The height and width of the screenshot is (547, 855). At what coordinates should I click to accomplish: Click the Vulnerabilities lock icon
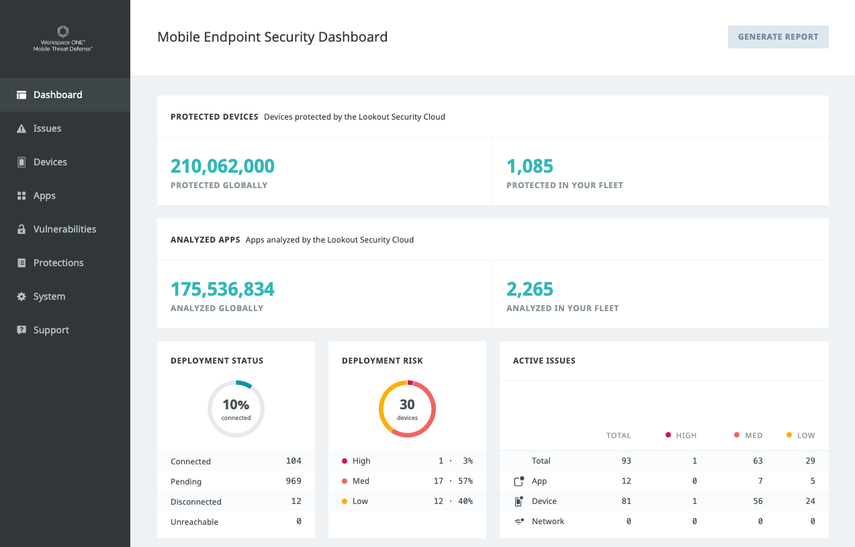(x=21, y=229)
